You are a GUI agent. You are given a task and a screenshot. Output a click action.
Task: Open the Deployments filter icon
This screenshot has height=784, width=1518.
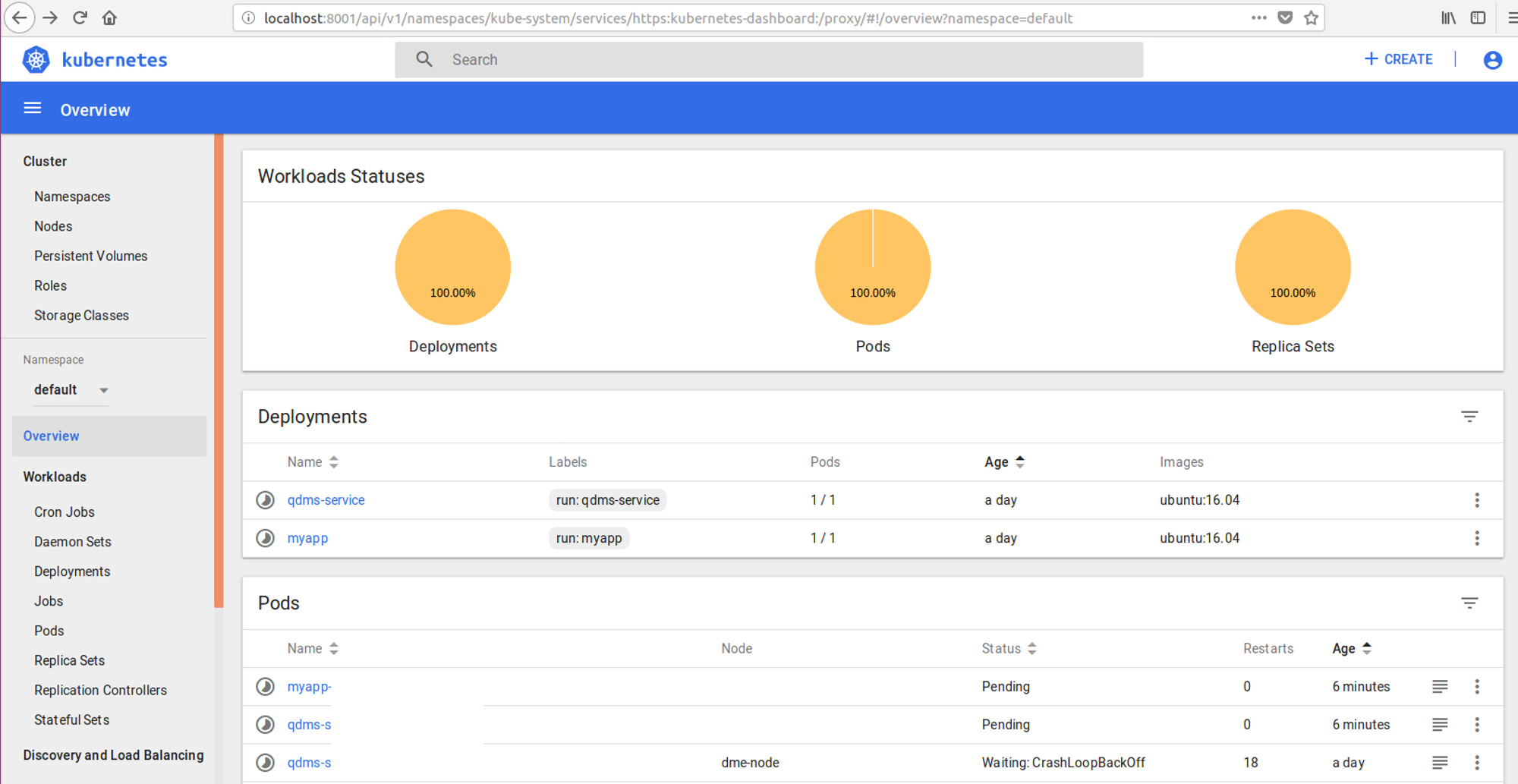[x=1470, y=417]
